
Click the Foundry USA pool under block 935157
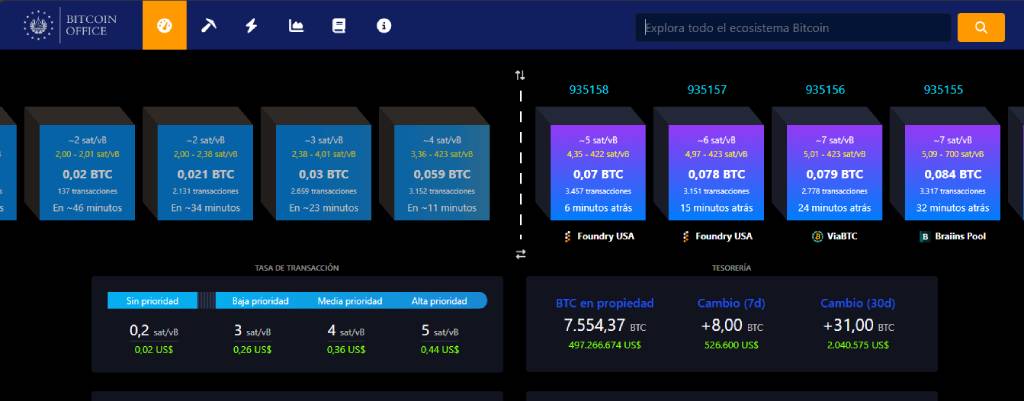tap(716, 236)
